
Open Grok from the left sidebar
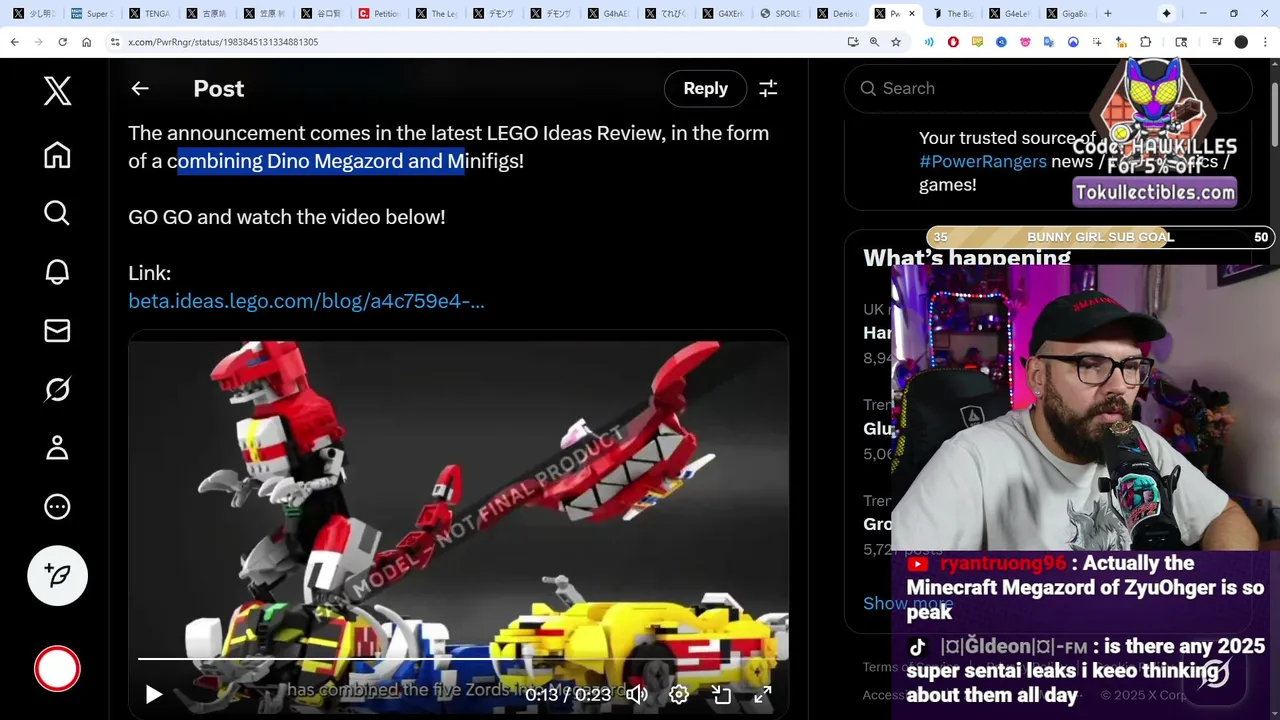[x=57, y=389]
